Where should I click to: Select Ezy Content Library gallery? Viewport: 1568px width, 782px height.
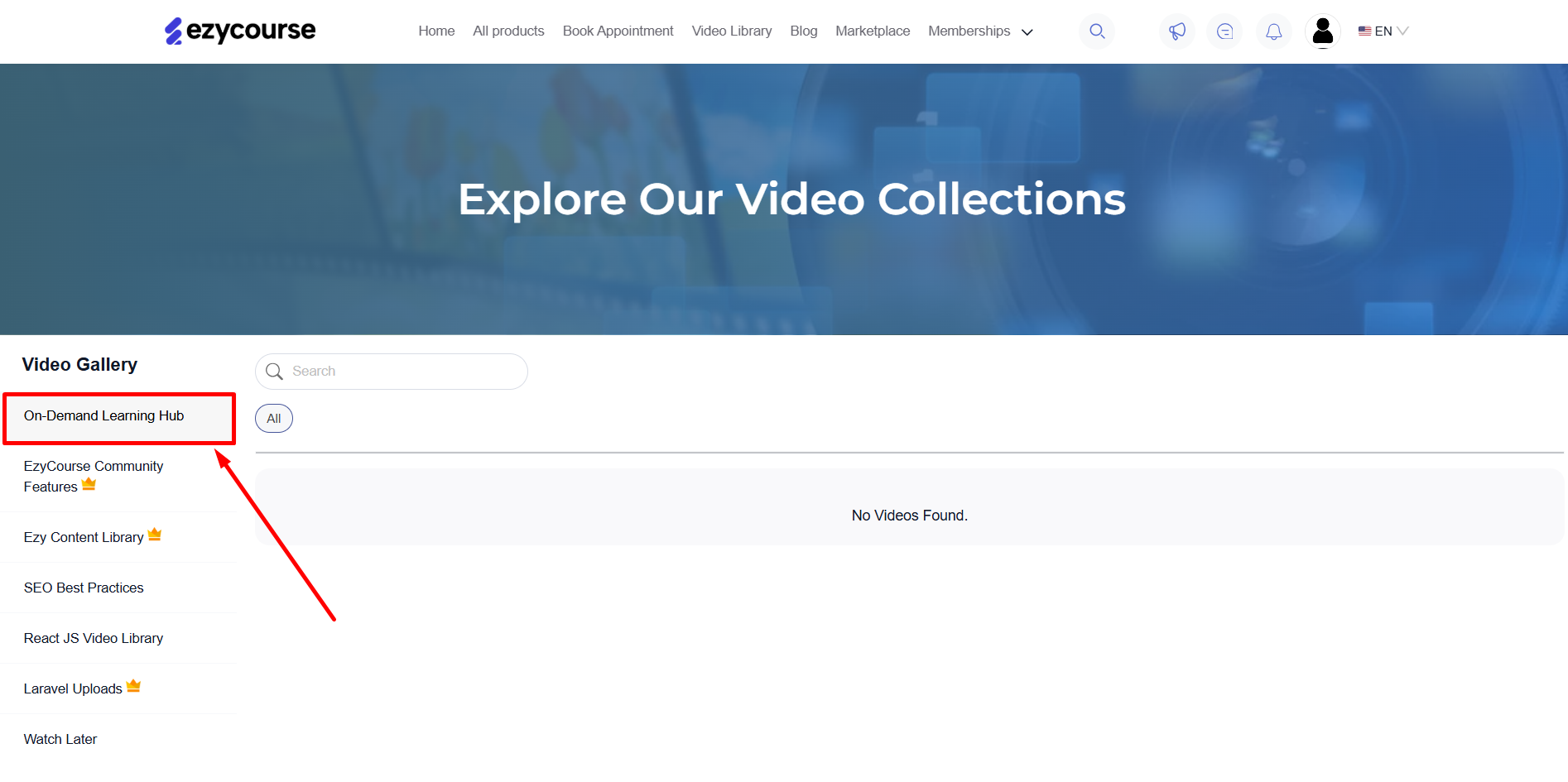tap(119, 537)
